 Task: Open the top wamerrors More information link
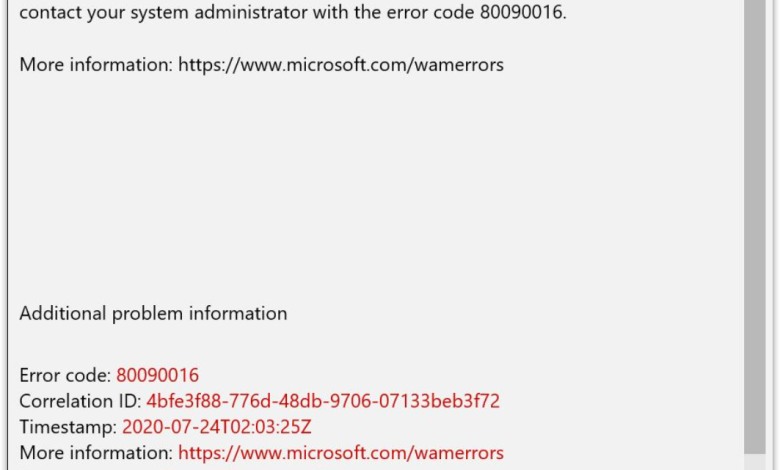[341, 65]
